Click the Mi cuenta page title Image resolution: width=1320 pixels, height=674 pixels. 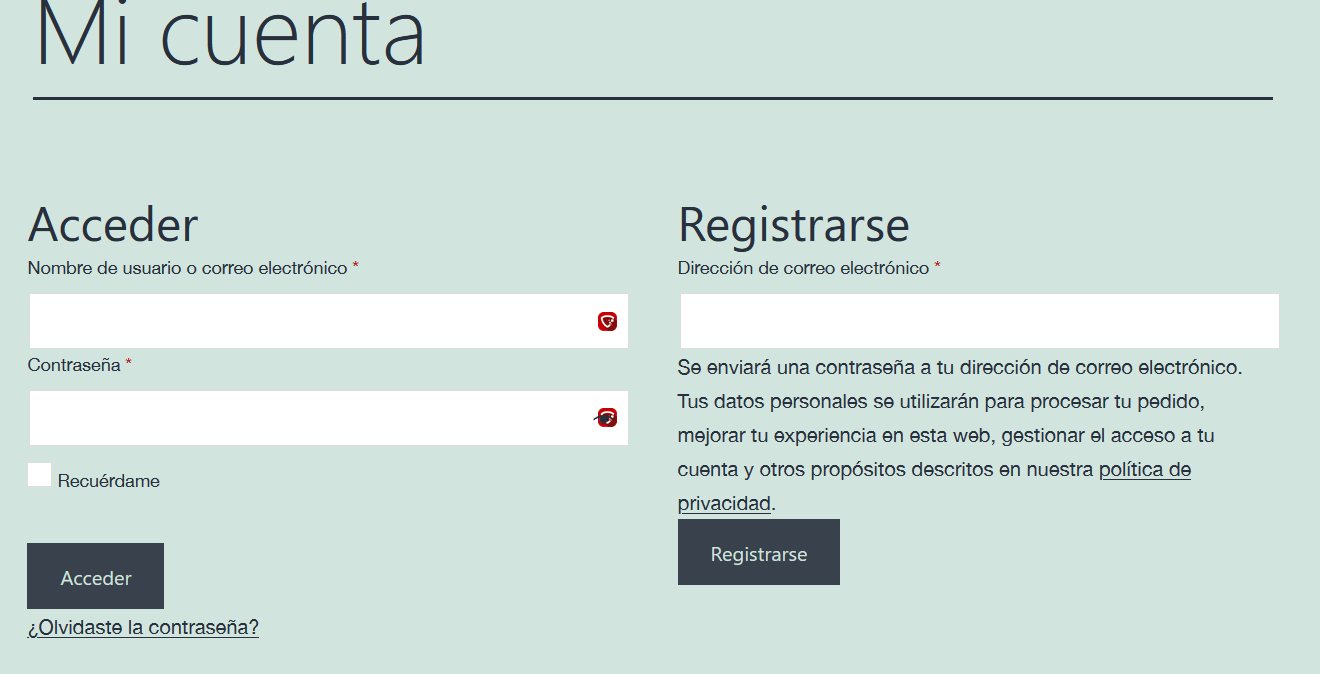(x=231, y=35)
